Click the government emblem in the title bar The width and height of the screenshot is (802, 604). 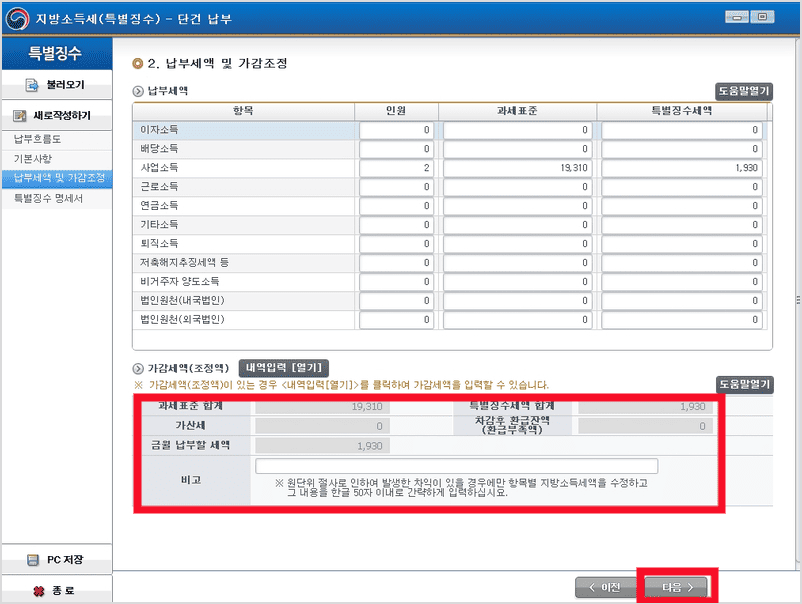coord(18,17)
